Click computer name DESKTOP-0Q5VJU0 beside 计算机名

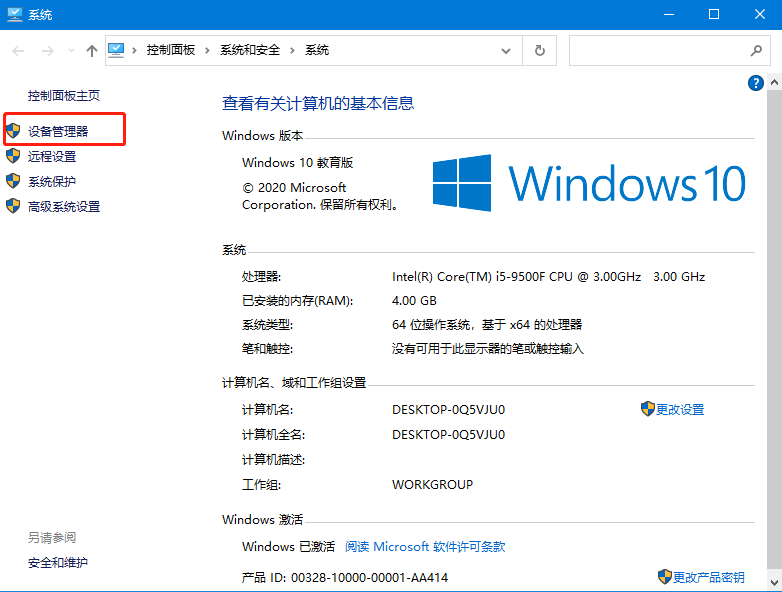point(448,409)
